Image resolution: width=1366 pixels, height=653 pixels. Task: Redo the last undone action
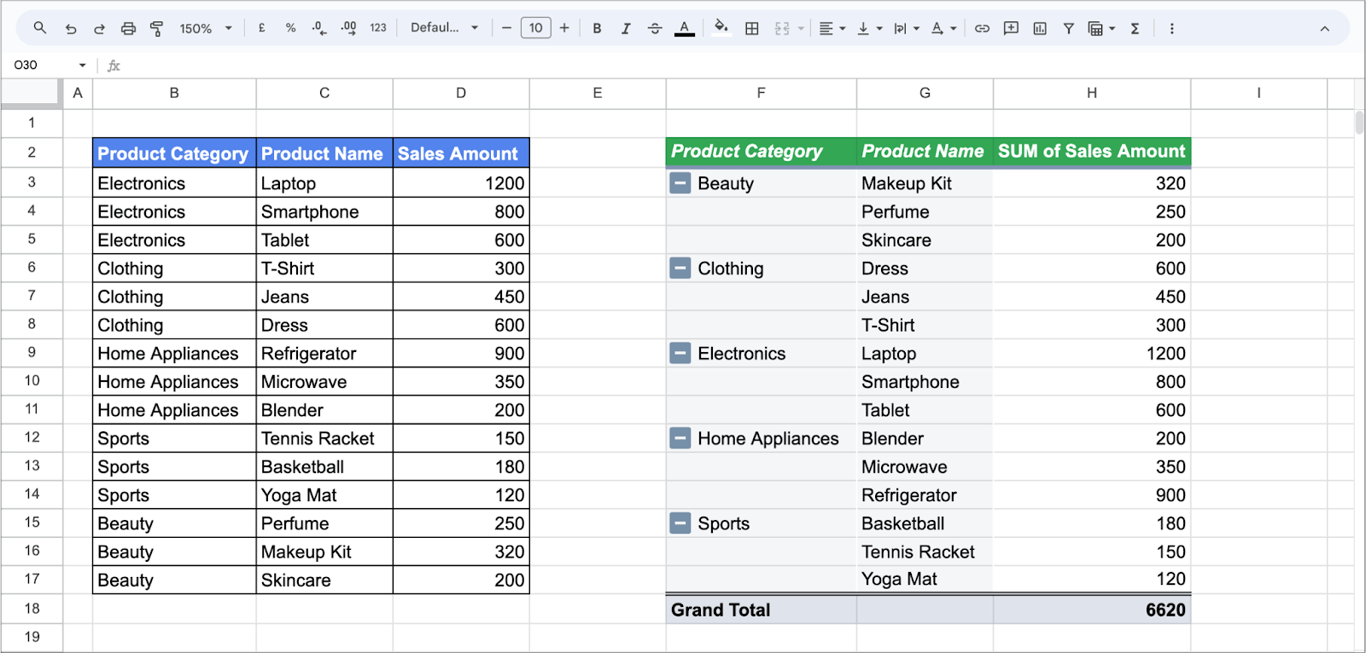(x=99, y=28)
